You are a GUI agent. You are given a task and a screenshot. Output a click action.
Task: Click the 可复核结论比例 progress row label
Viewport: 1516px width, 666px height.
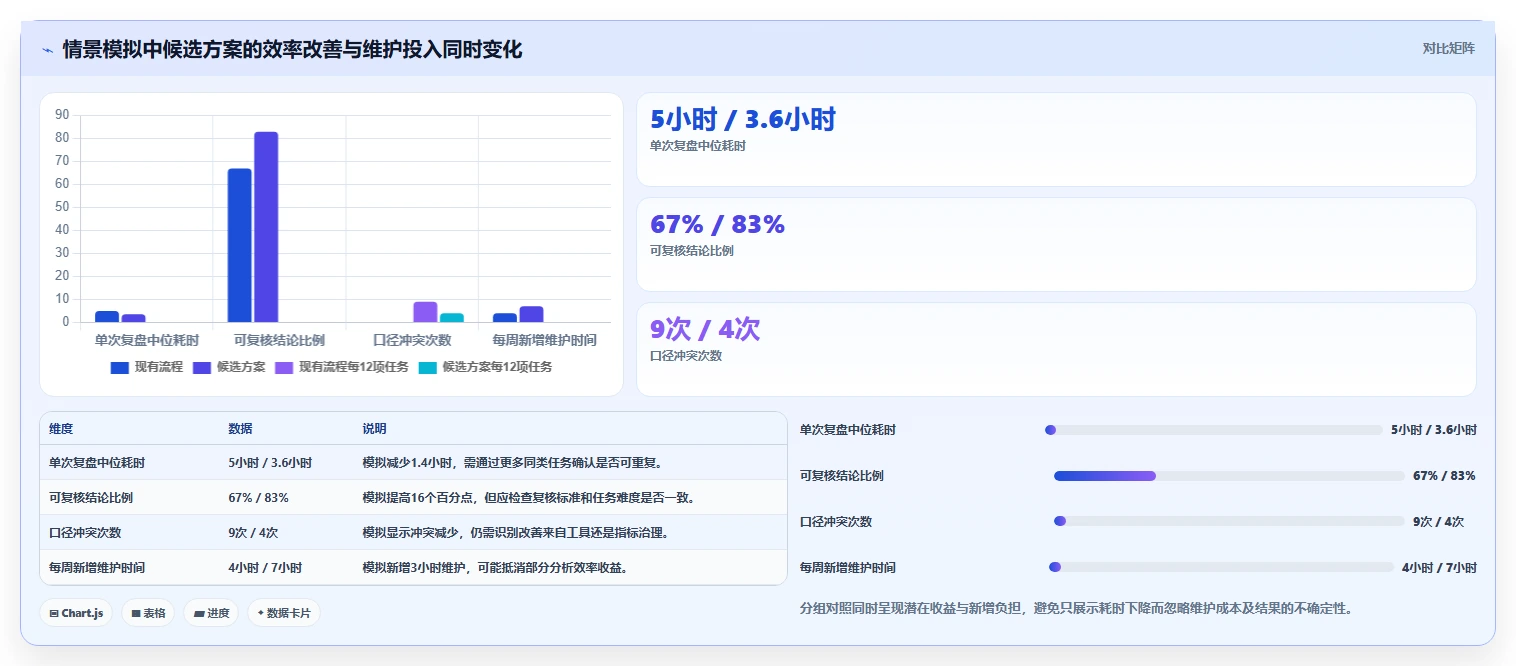[x=842, y=476]
